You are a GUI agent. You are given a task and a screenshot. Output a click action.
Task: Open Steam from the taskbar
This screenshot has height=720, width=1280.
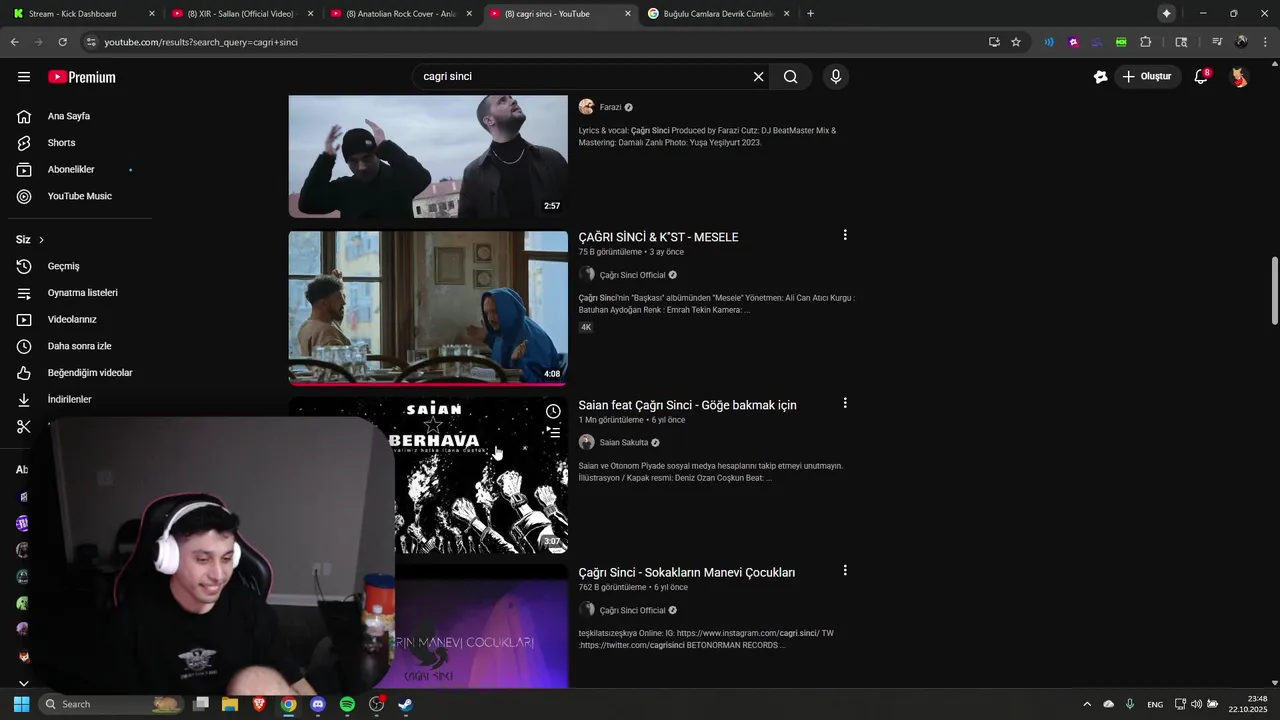(x=405, y=704)
